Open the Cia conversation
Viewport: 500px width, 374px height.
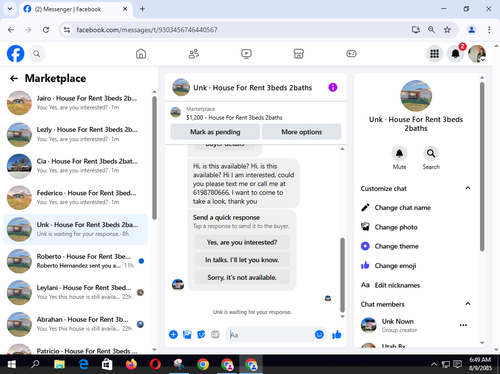(75, 166)
